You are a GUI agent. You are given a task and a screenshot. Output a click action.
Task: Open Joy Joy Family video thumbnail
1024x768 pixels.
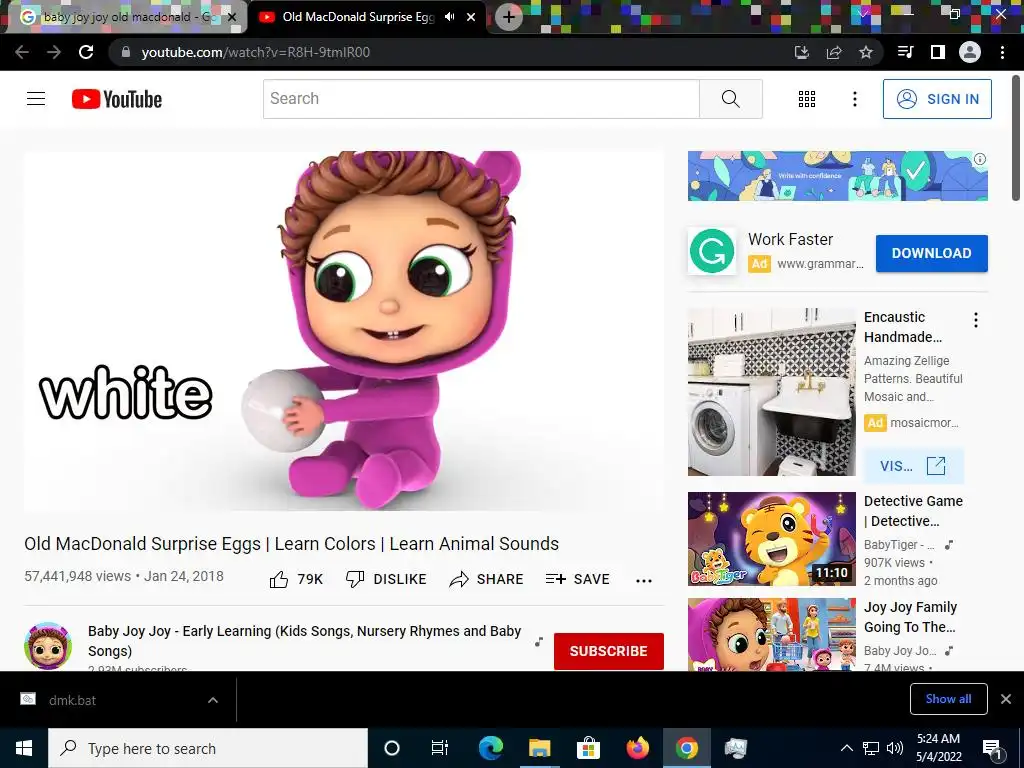coord(771,634)
